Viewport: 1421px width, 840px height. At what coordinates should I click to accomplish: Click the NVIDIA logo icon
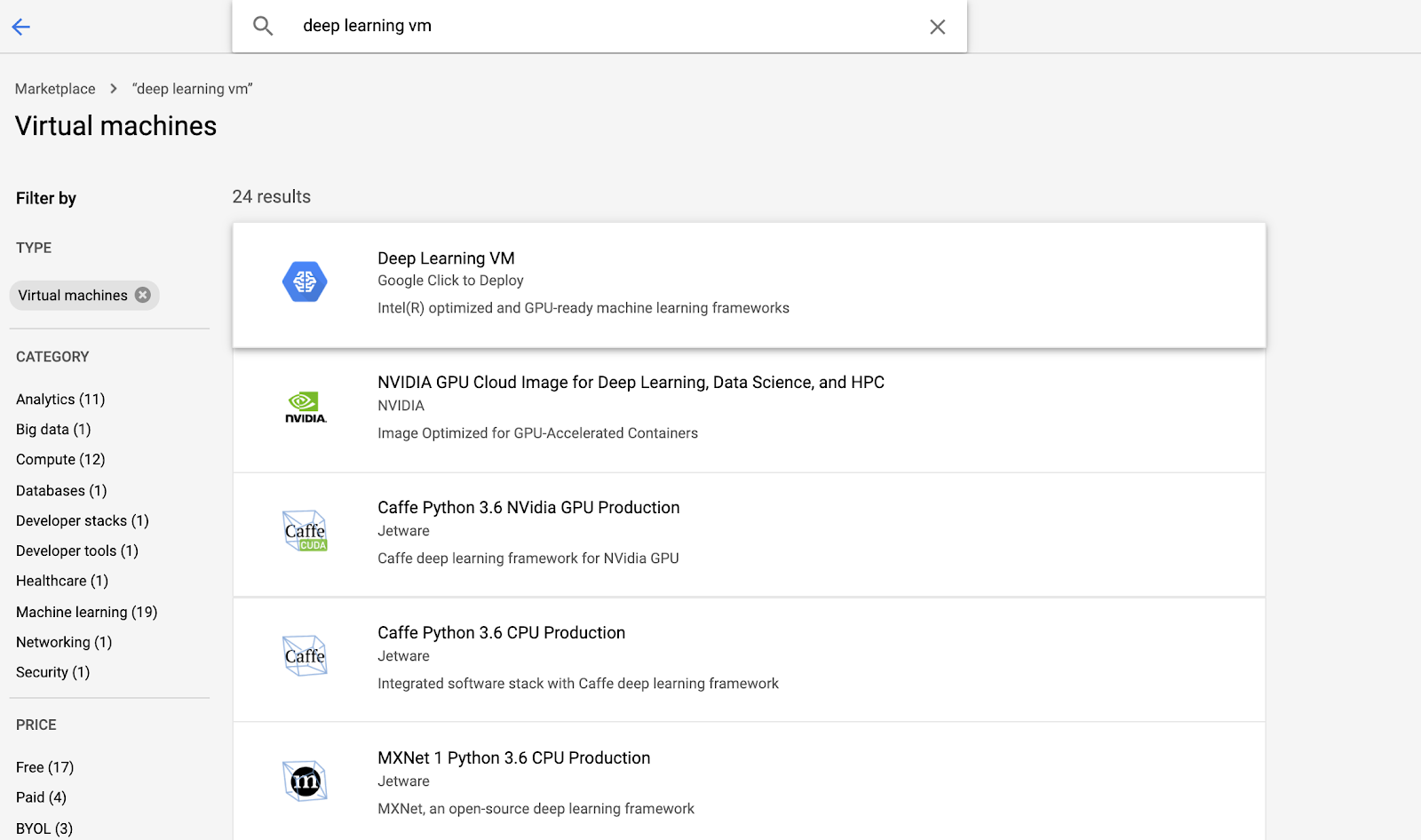tap(306, 407)
